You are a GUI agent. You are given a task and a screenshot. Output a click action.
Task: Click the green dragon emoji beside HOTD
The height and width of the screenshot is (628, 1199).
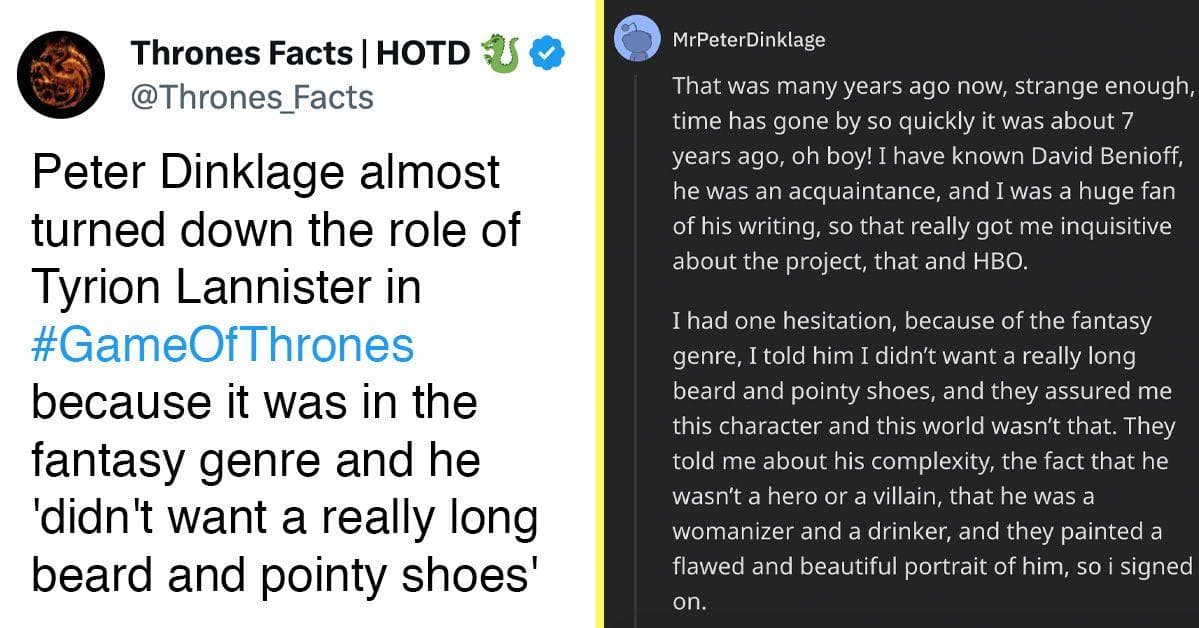click(x=500, y=54)
